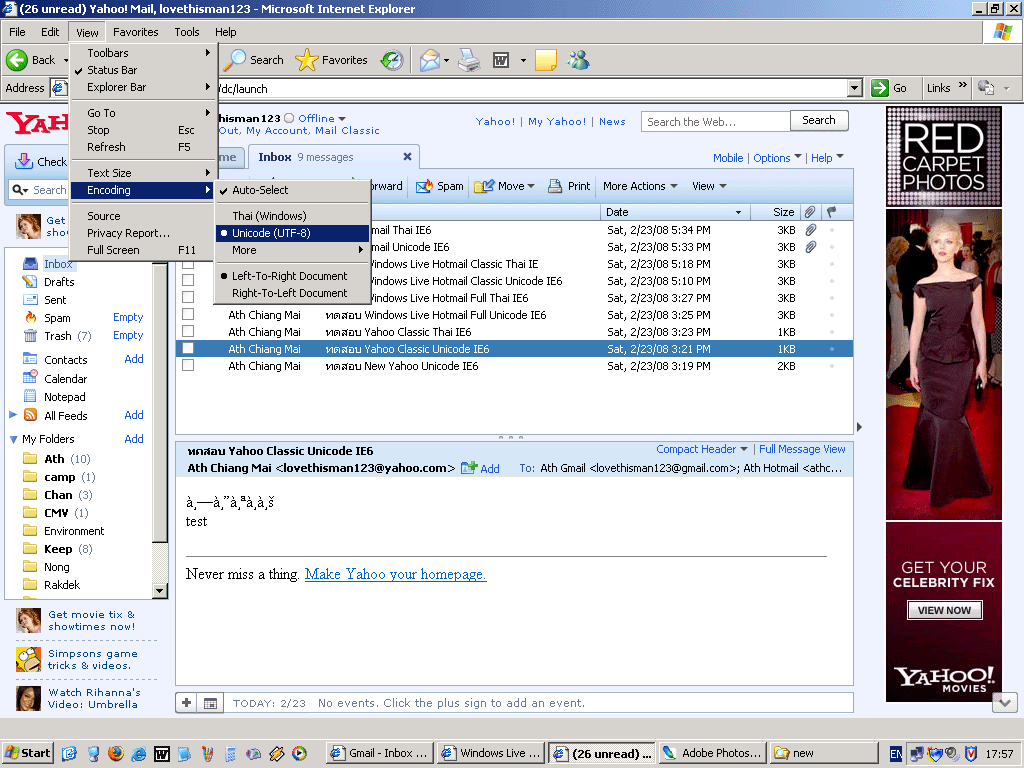The image size is (1024, 768).
Task: Click the Spam flame icon in sidebar
Action: (x=30, y=317)
